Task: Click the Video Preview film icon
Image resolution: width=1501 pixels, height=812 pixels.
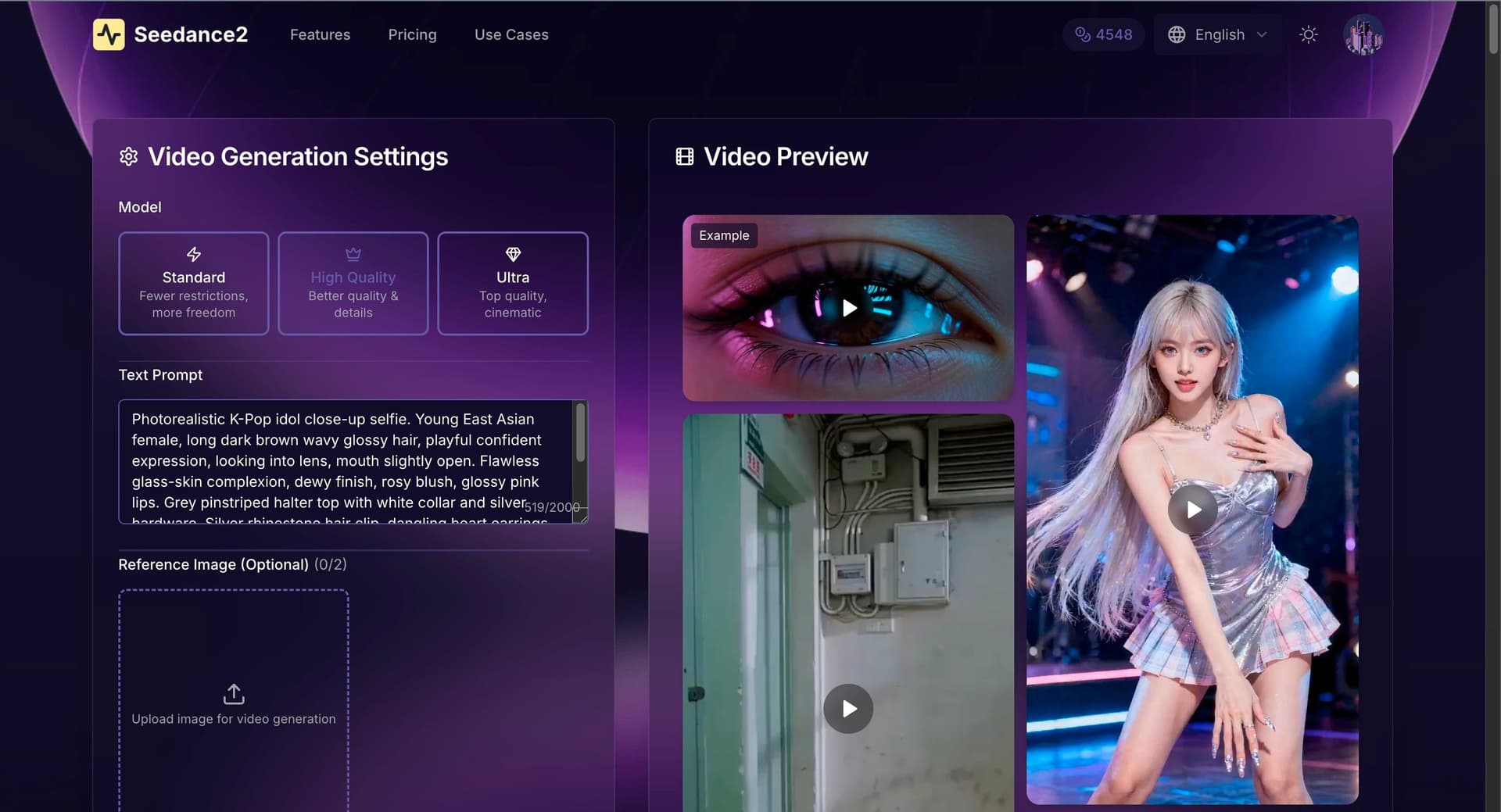Action: (x=684, y=156)
